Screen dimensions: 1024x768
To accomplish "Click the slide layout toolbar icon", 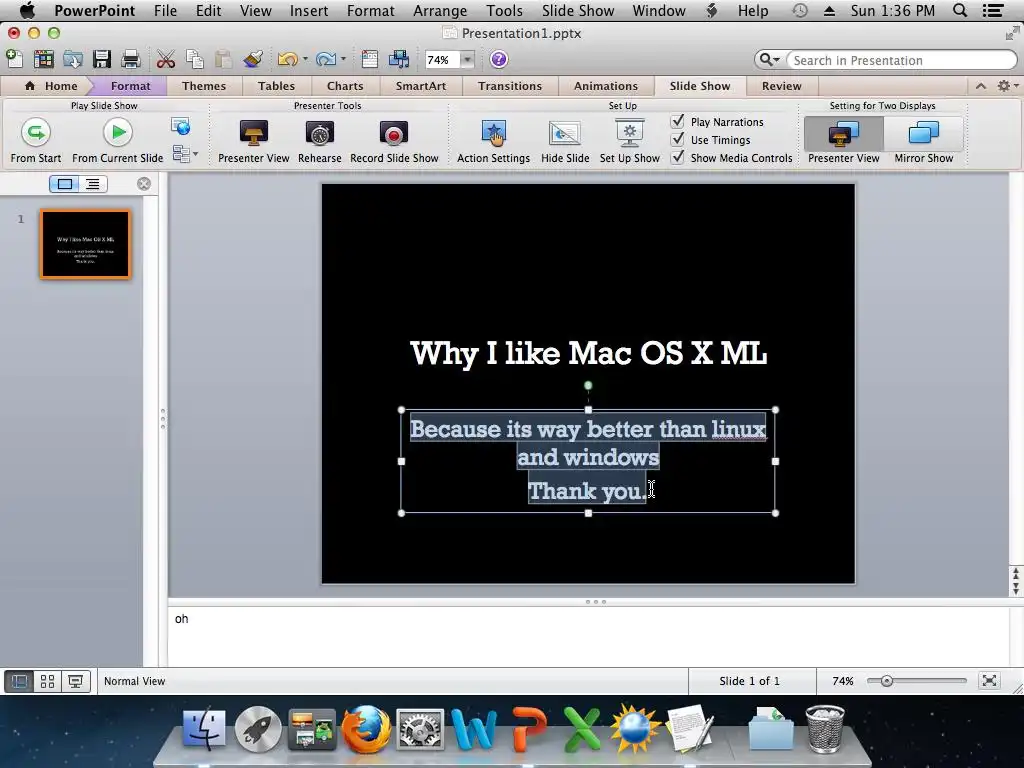I will point(370,59).
